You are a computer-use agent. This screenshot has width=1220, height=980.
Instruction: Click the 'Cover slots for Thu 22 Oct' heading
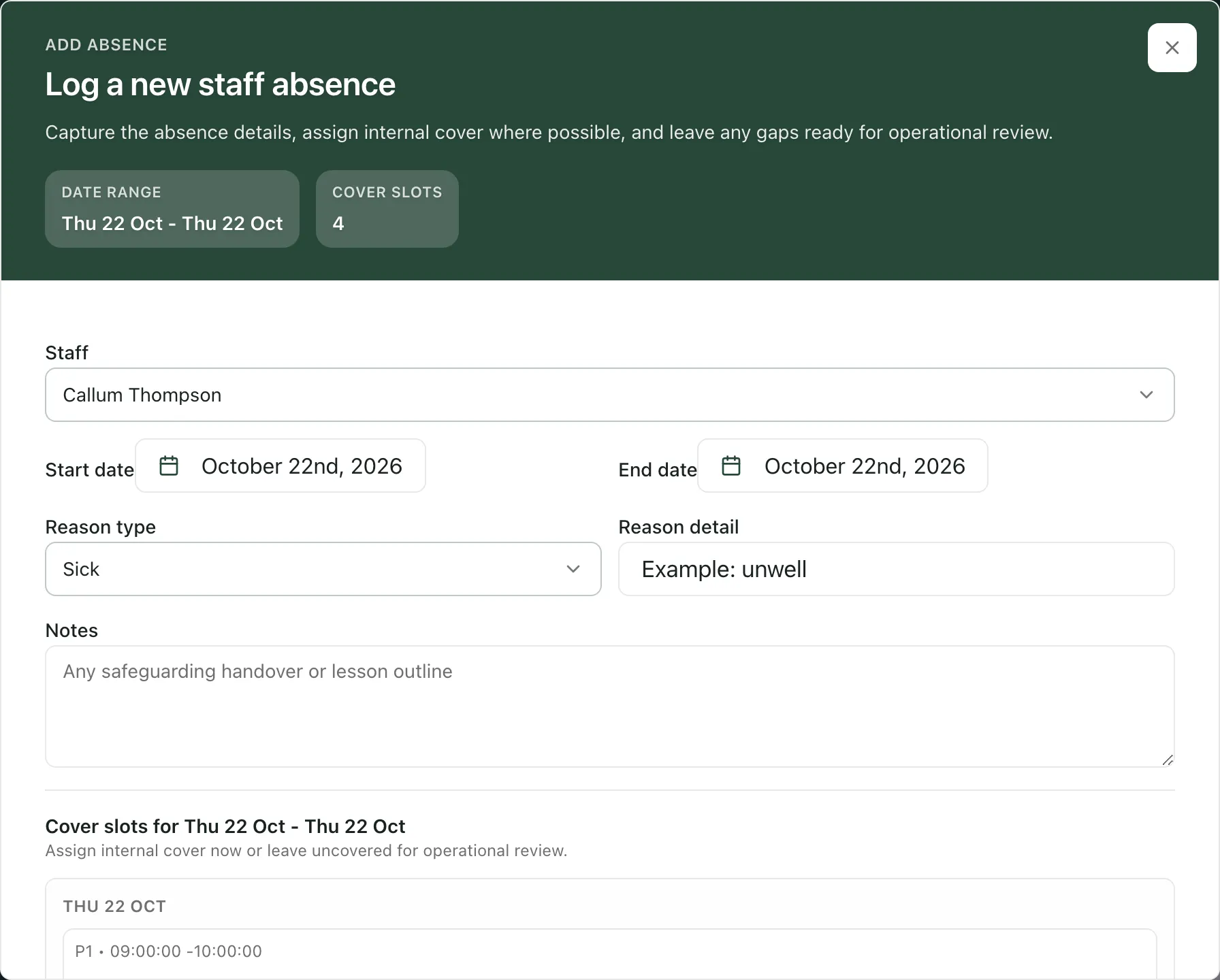[x=225, y=826]
